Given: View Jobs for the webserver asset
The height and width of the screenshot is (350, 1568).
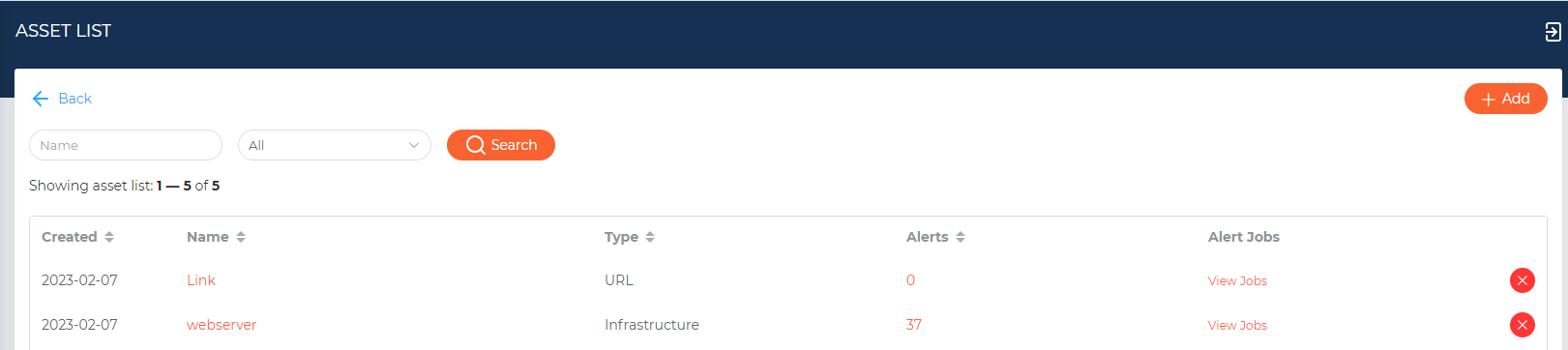Looking at the screenshot, I should (1237, 326).
